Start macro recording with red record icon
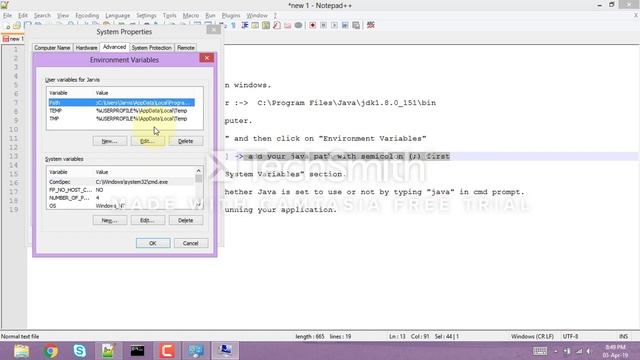This screenshot has width=640, height=360. (312, 25)
